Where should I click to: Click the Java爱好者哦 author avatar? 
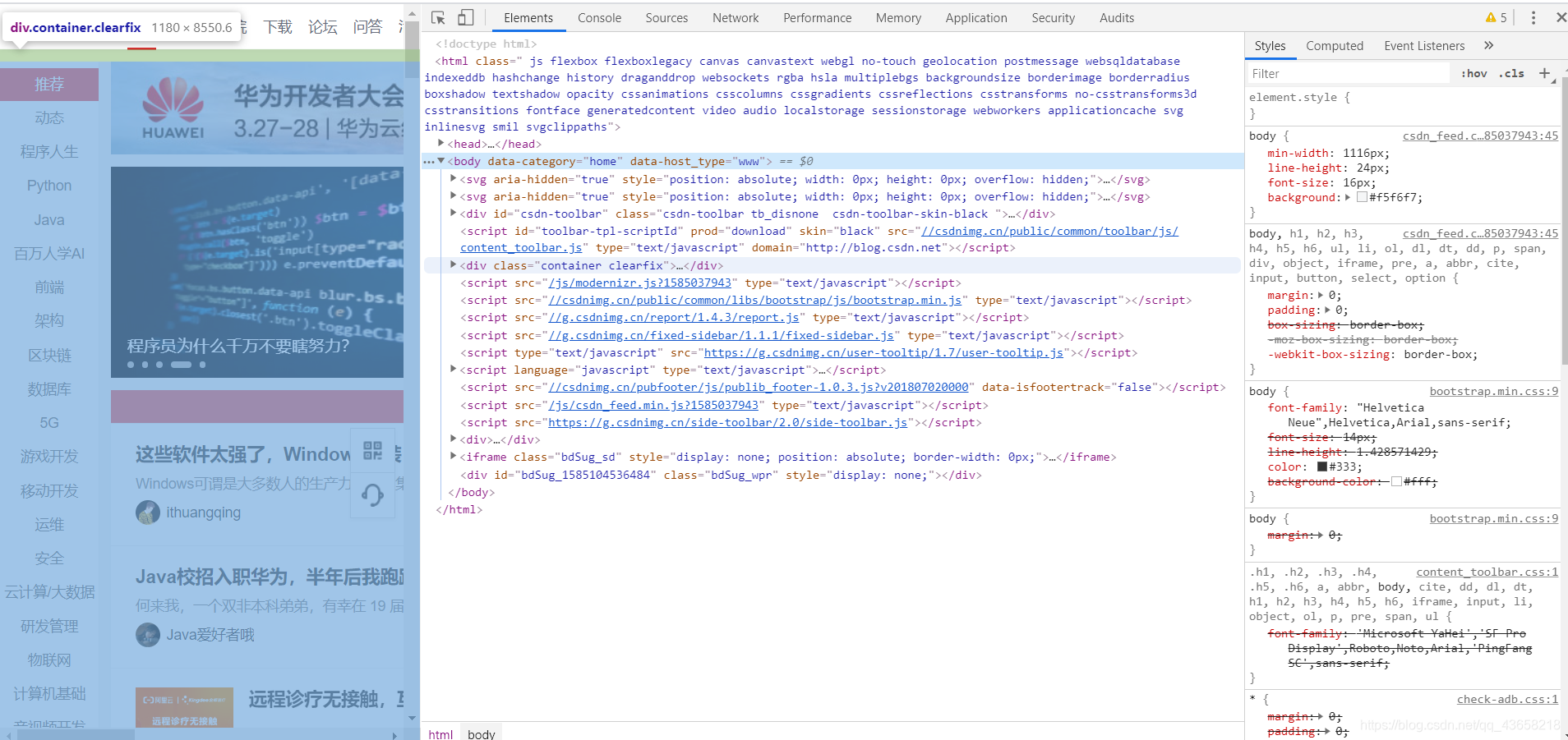[148, 635]
